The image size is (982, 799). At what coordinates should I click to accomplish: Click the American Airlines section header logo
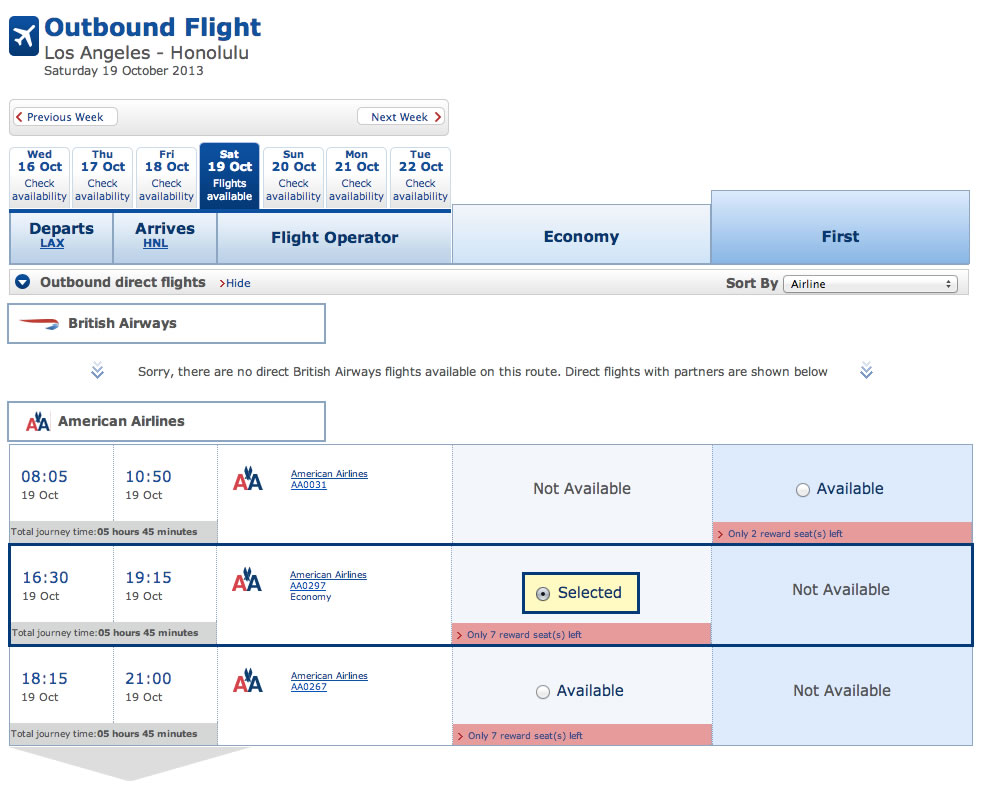[38, 422]
